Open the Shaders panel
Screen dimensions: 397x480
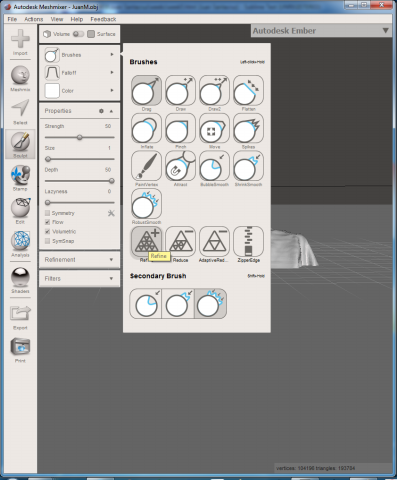pos(20,280)
